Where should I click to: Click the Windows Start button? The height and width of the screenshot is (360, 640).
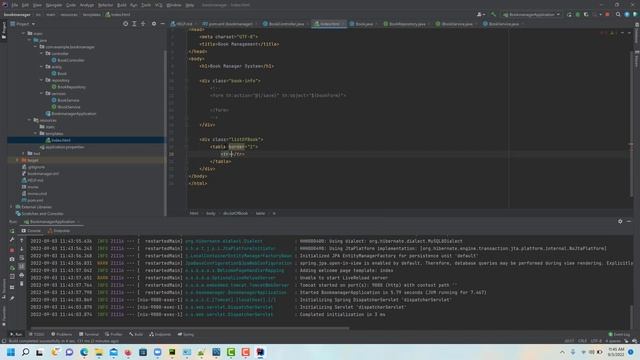[11, 352]
